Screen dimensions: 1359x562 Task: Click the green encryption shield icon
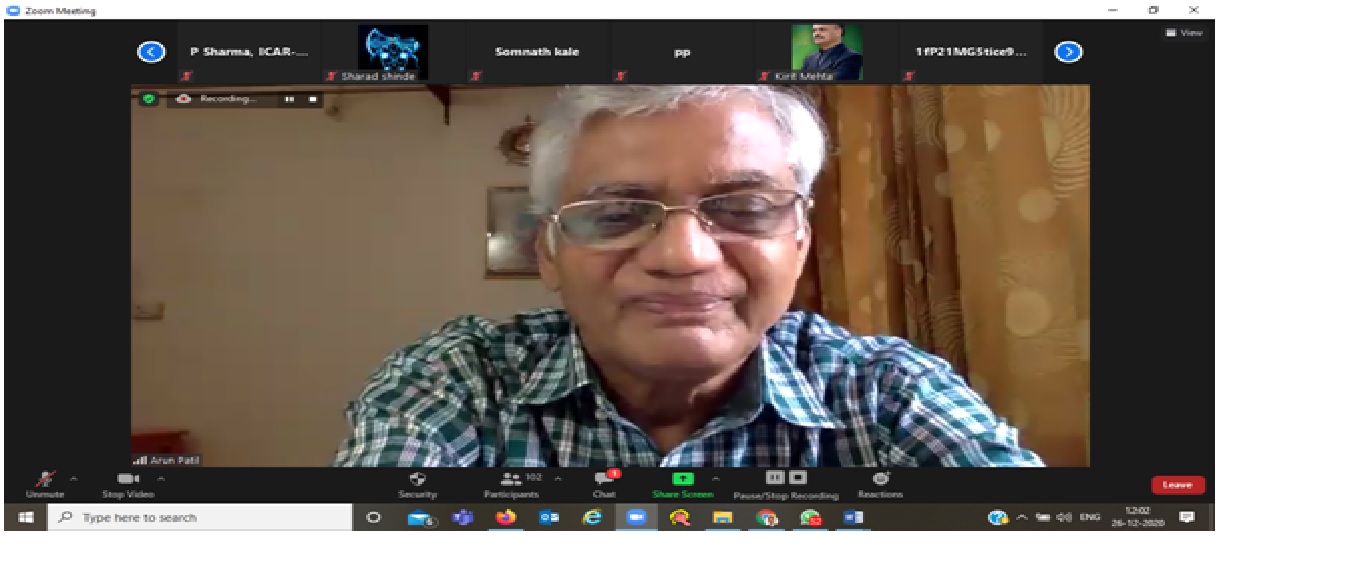tap(148, 99)
